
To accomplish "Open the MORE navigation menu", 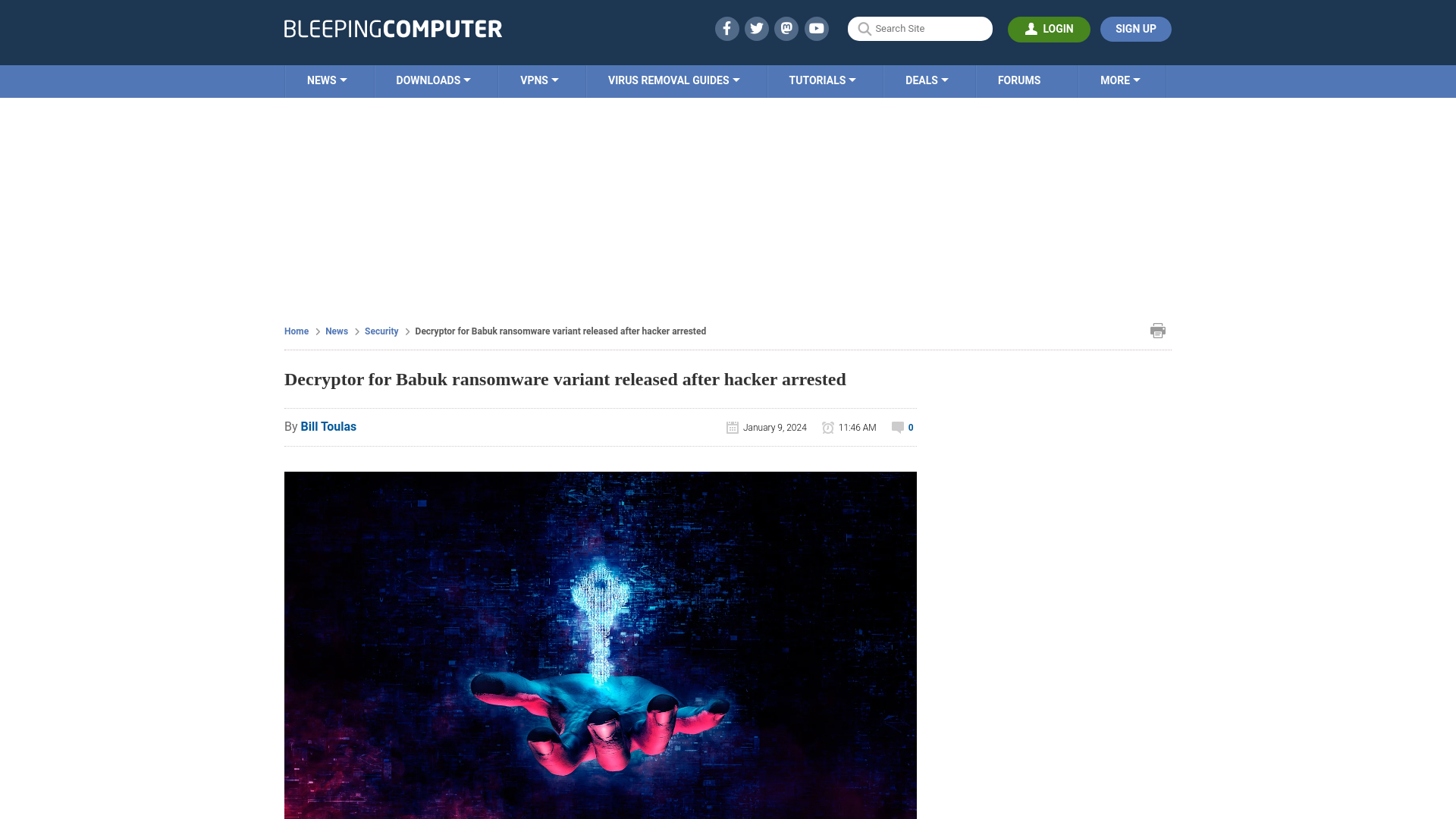I will click(1120, 80).
